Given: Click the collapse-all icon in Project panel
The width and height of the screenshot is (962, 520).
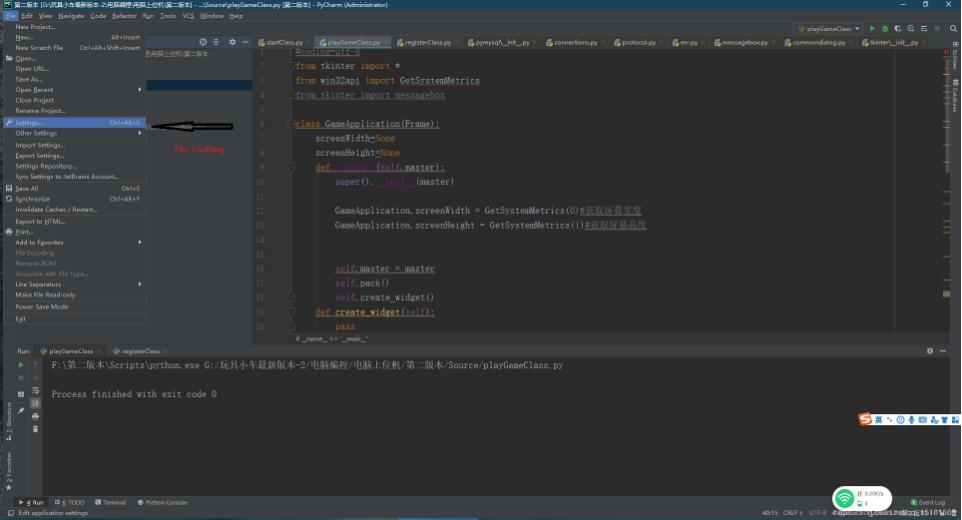Looking at the screenshot, I should [x=216, y=42].
